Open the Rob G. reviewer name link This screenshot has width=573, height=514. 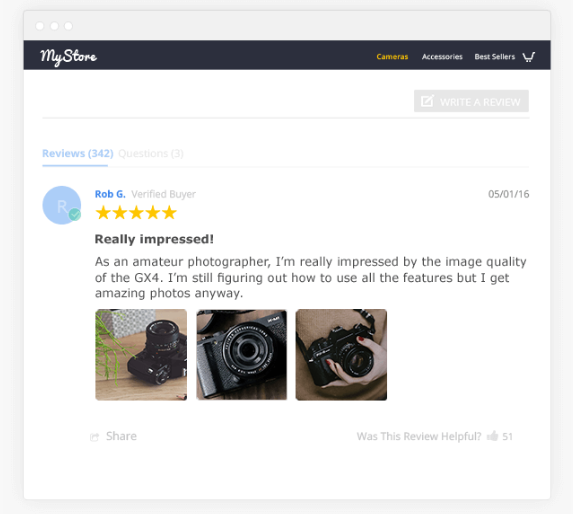(x=110, y=194)
